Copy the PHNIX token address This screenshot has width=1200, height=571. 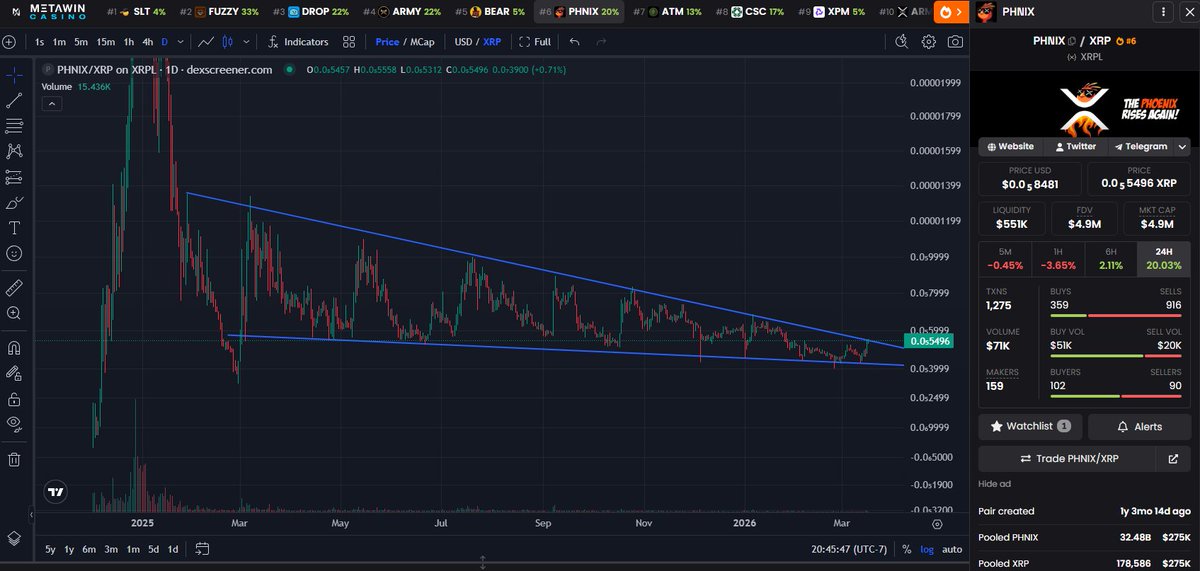[1072, 41]
